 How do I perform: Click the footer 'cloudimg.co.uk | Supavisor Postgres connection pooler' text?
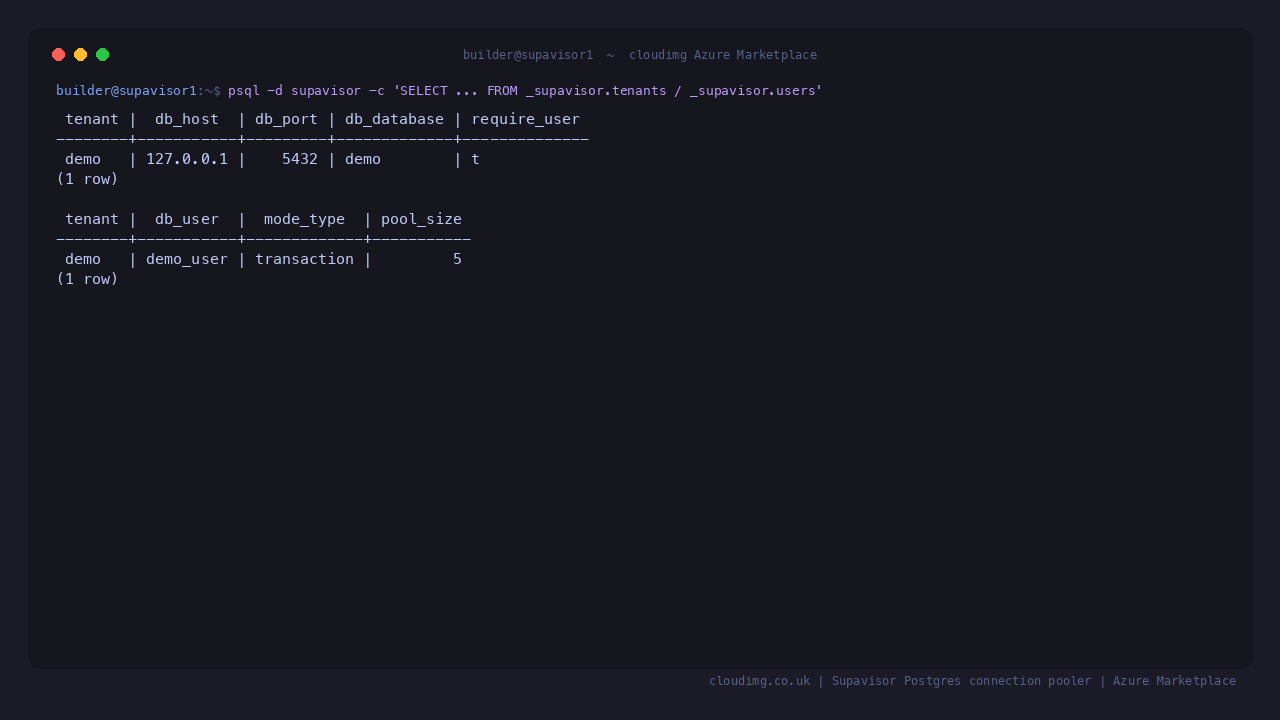pos(900,681)
